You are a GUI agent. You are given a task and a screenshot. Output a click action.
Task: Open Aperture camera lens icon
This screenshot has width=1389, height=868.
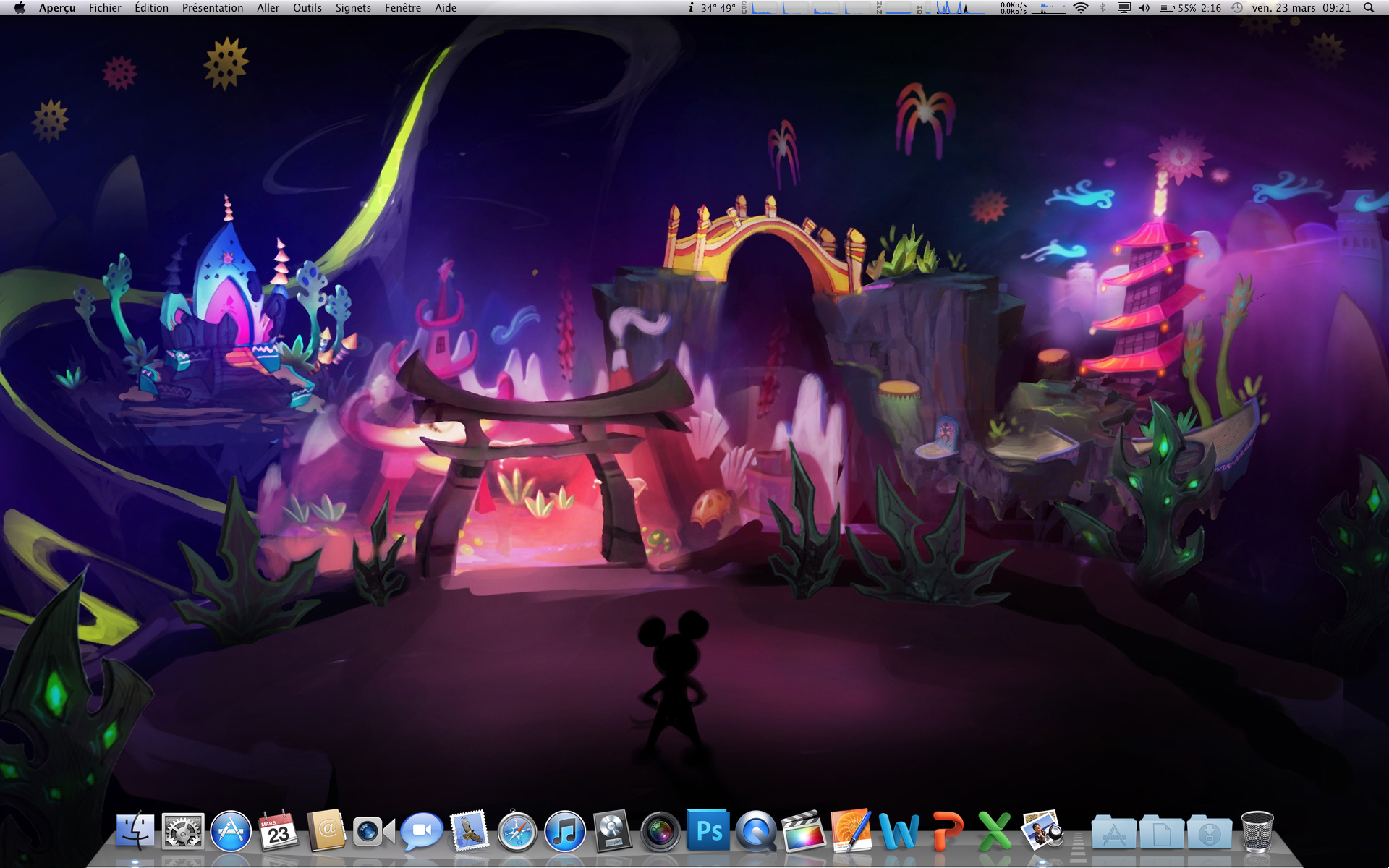660,832
